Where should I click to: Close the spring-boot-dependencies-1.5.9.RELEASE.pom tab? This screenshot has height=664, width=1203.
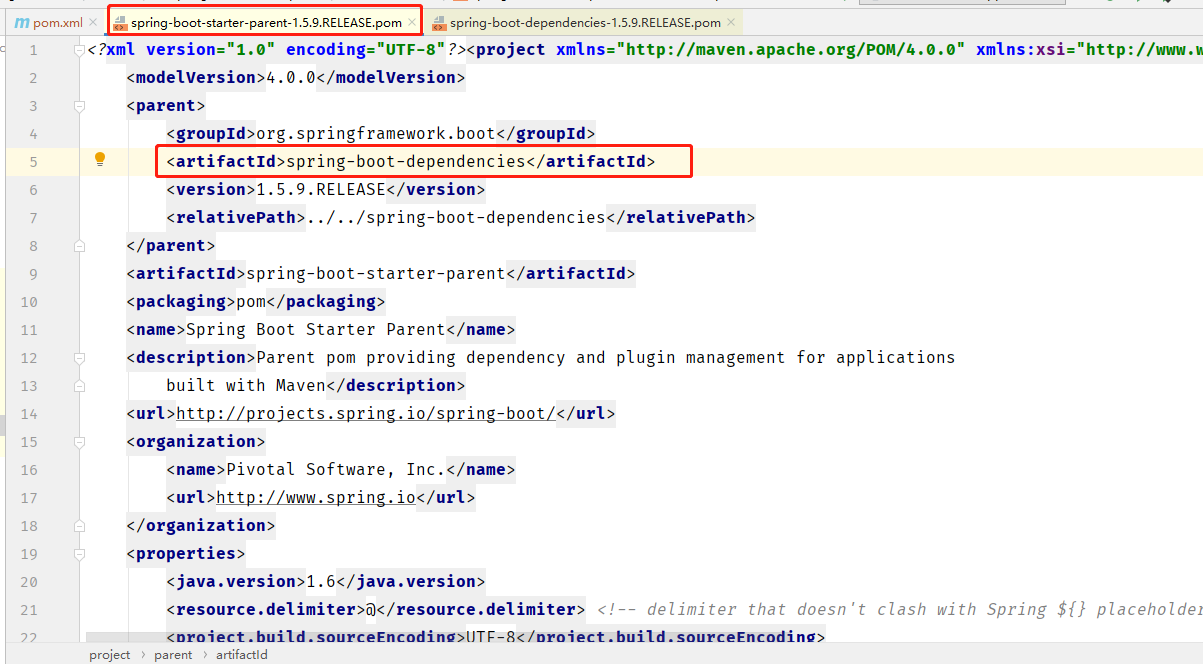tap(731, 22)
